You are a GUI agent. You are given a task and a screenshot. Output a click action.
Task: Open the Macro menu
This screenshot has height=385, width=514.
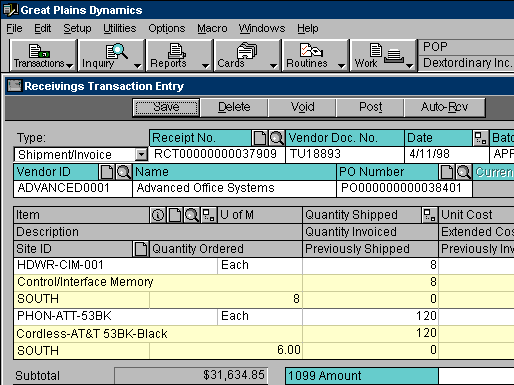[x=212, y=29]
